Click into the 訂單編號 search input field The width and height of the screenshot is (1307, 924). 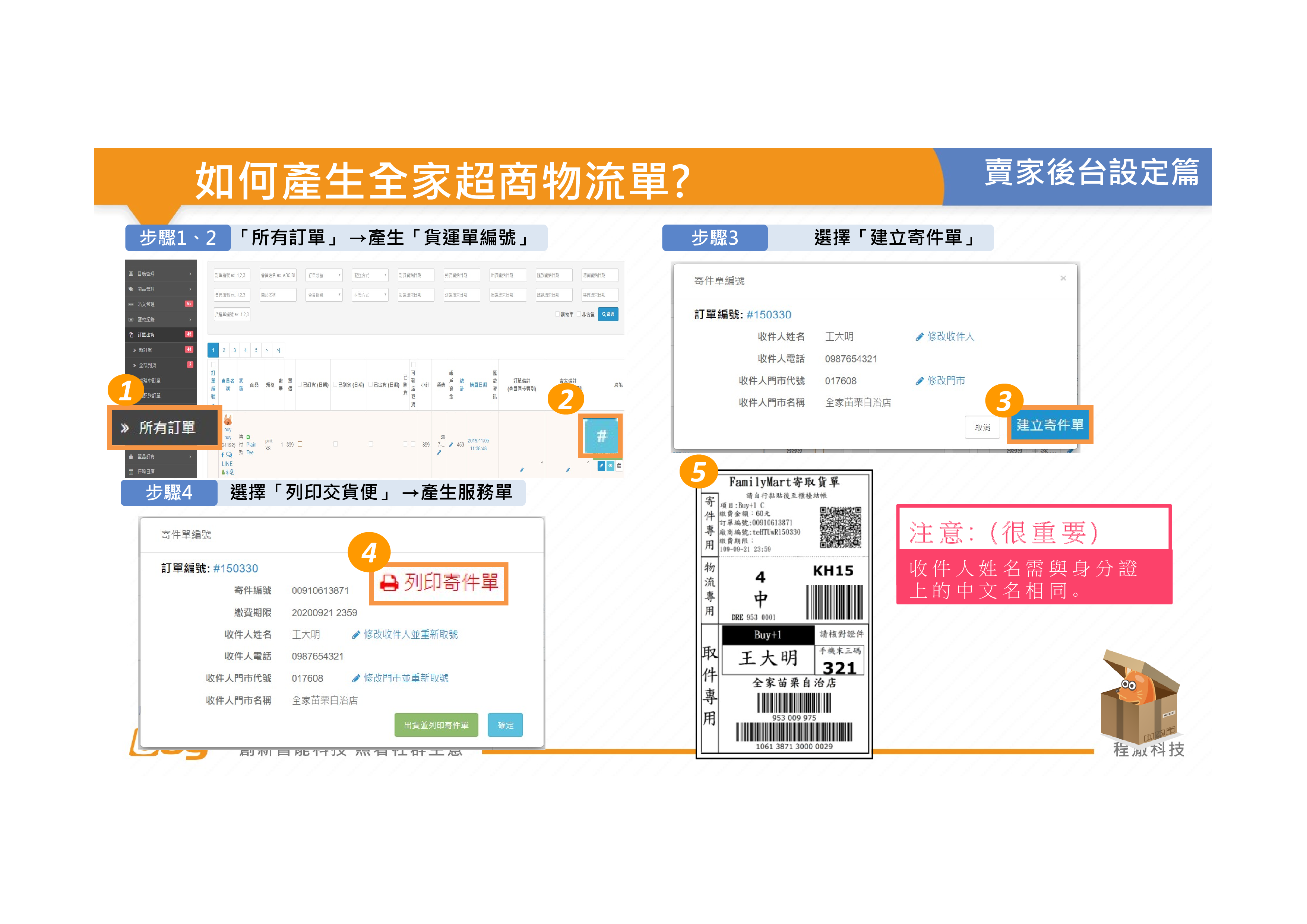coord(232,275)
